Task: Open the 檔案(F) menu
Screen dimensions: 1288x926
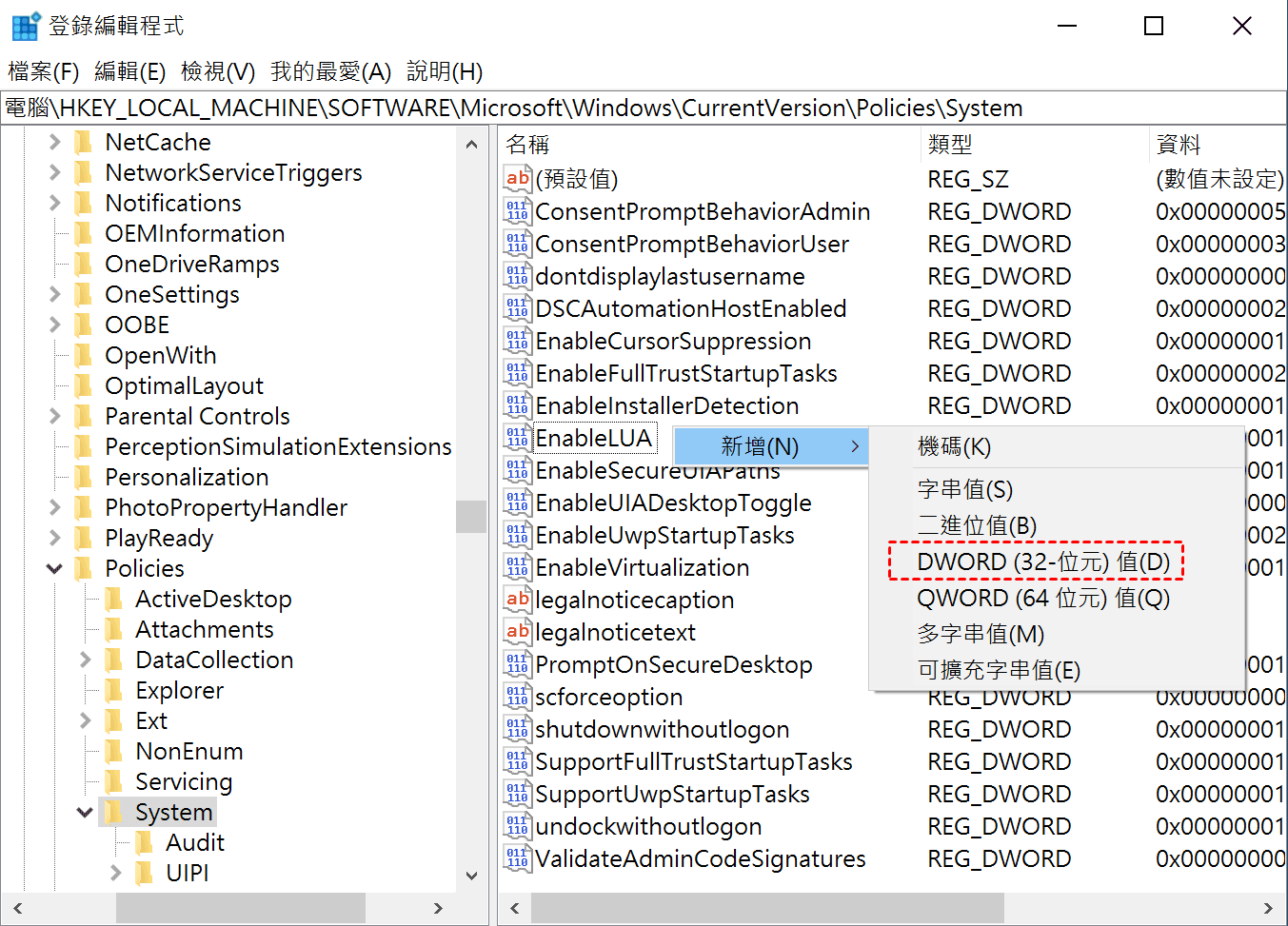Action: (44, 71)
